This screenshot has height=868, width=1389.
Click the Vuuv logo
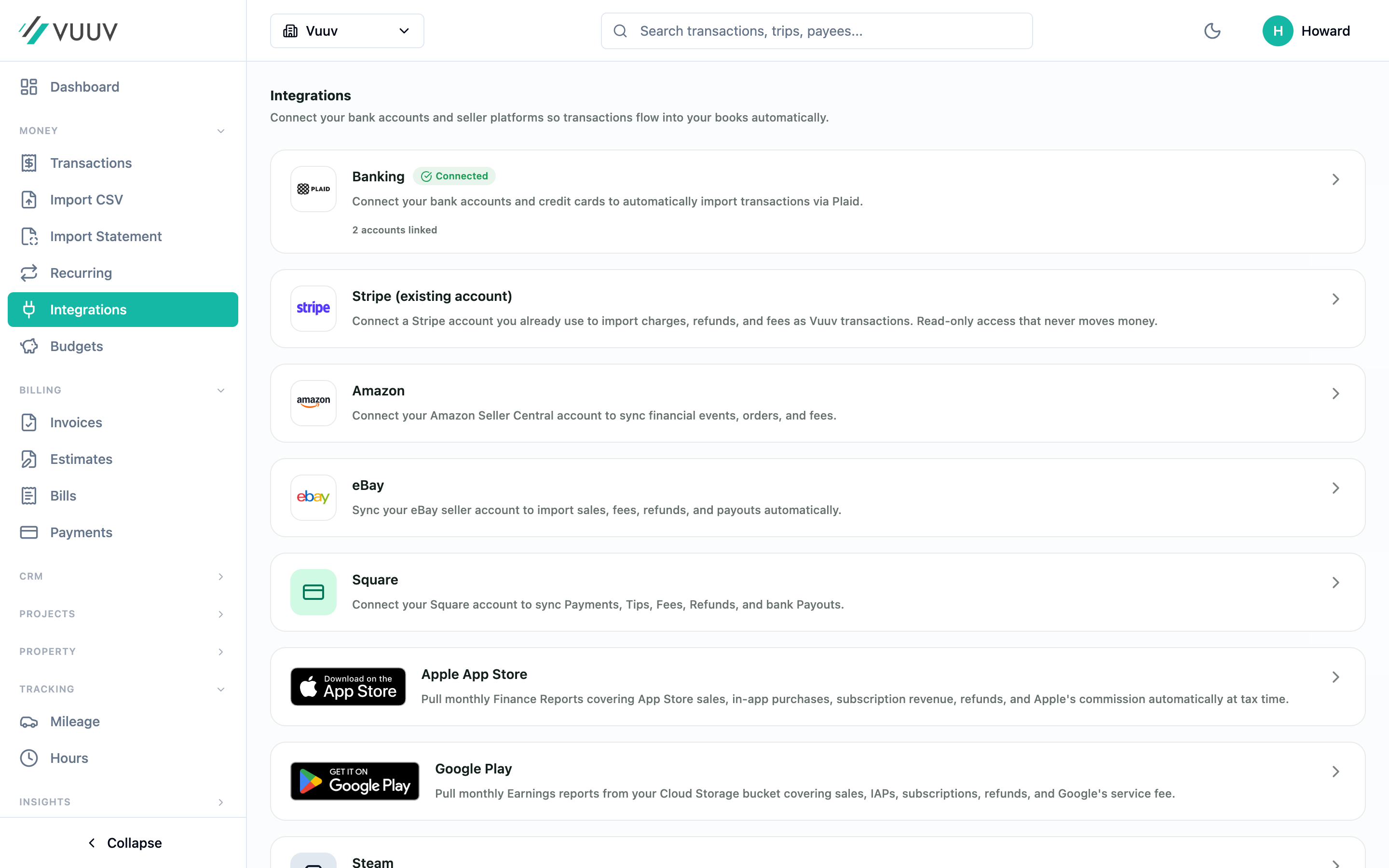click(68, 30)
